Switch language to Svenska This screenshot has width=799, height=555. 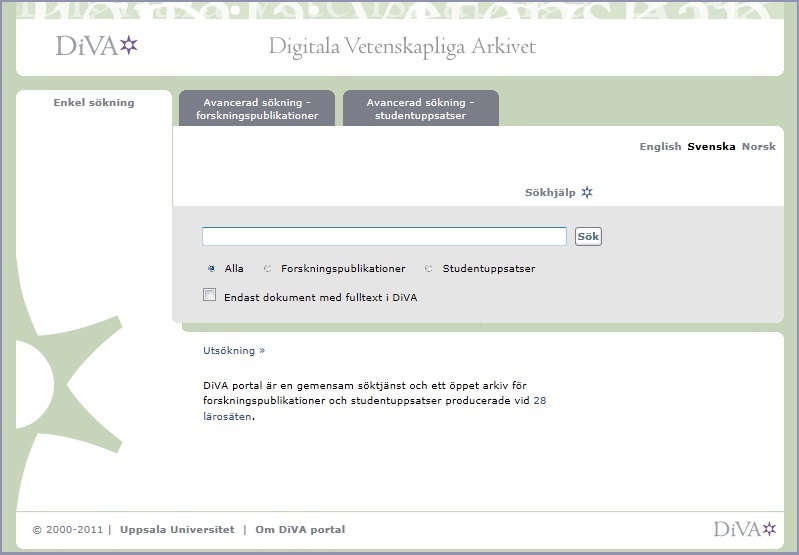[x=711, y=147]
